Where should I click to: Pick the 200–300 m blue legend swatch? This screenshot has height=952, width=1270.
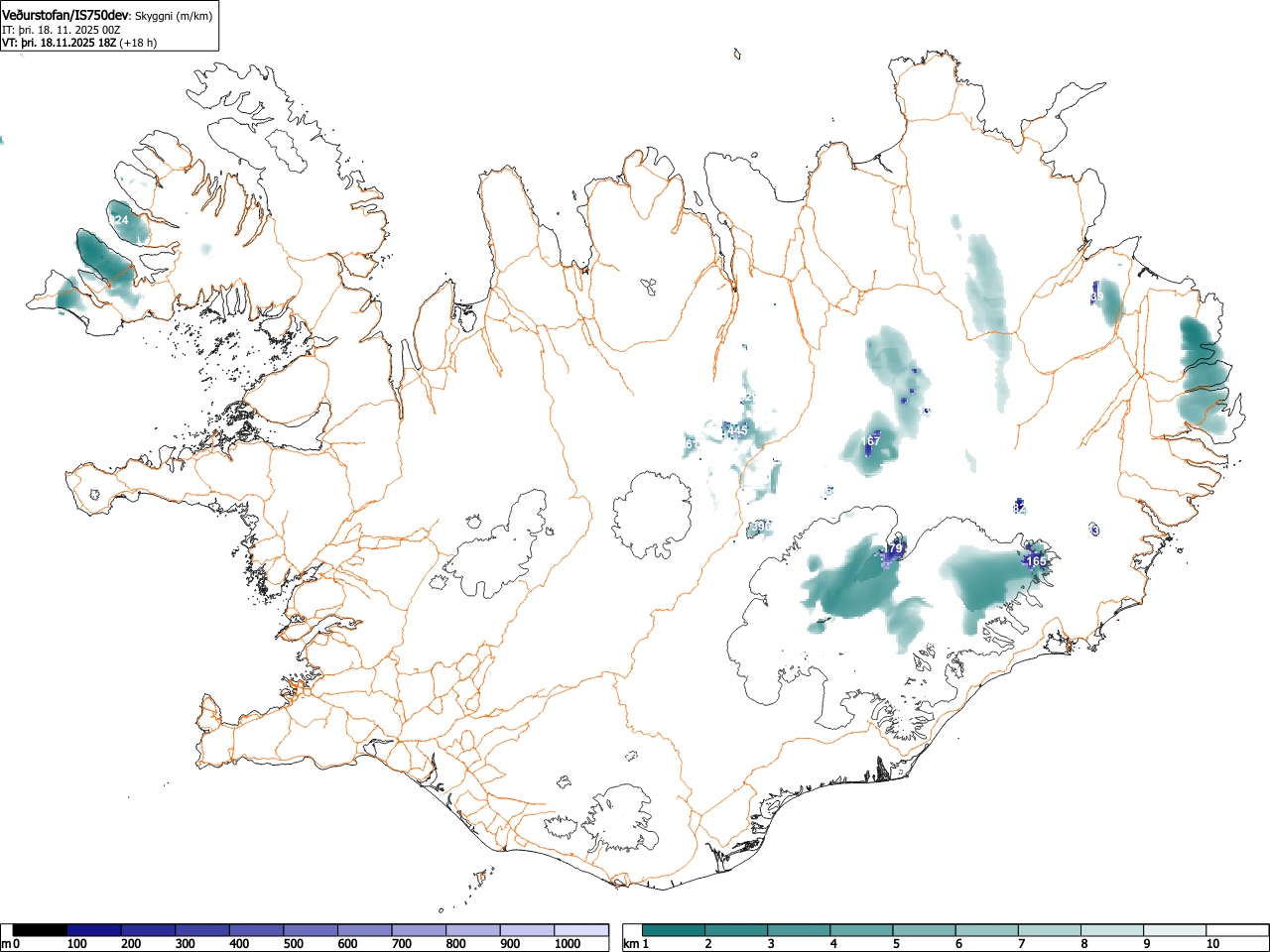(149, 930)
